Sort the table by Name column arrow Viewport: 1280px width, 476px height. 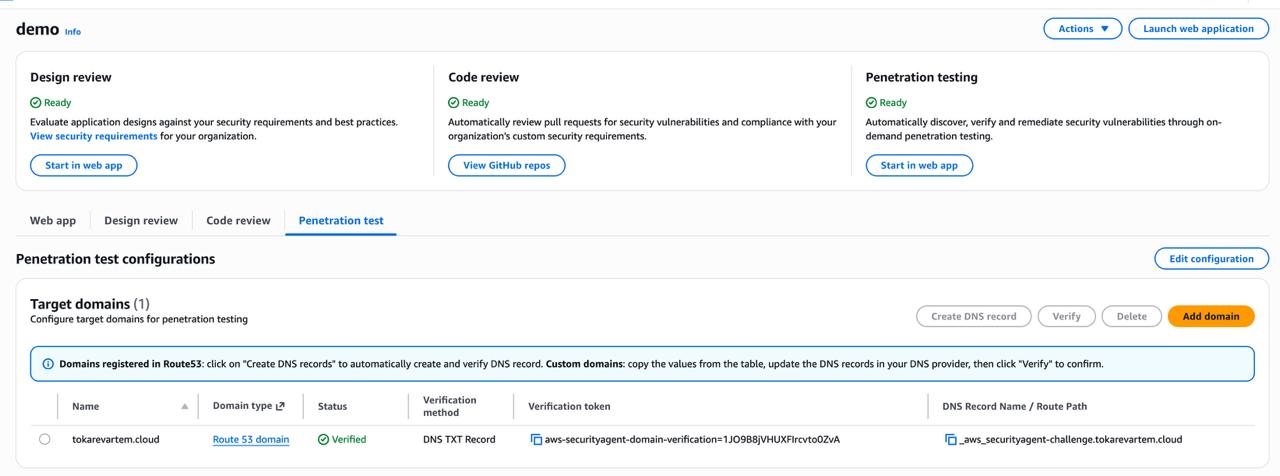pos(184,407)
